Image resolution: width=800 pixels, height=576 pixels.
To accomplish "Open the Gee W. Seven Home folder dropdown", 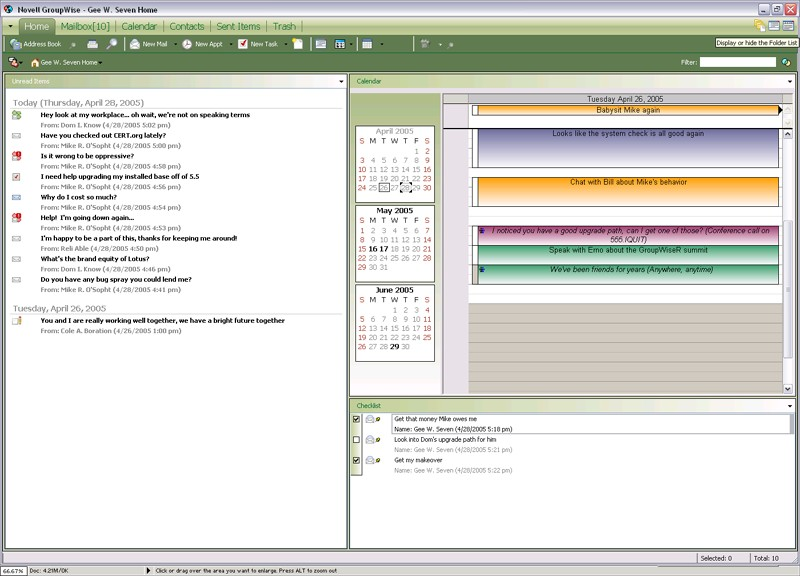I will pos(101,63).
